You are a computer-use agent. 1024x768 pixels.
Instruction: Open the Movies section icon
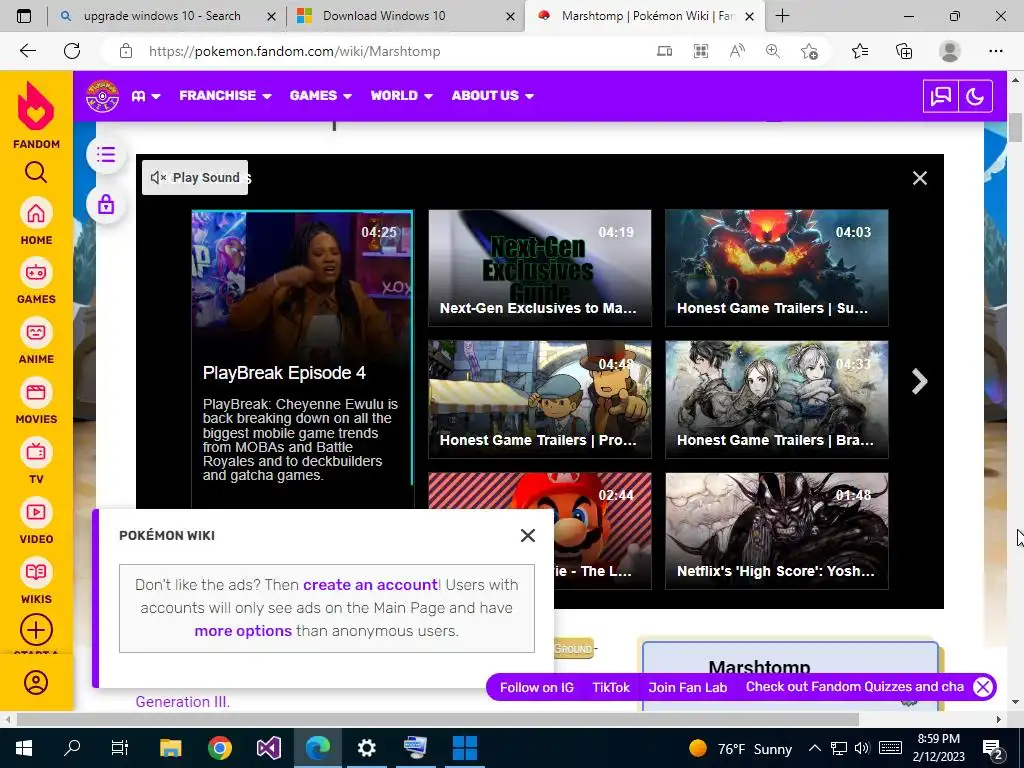[36, 392]
